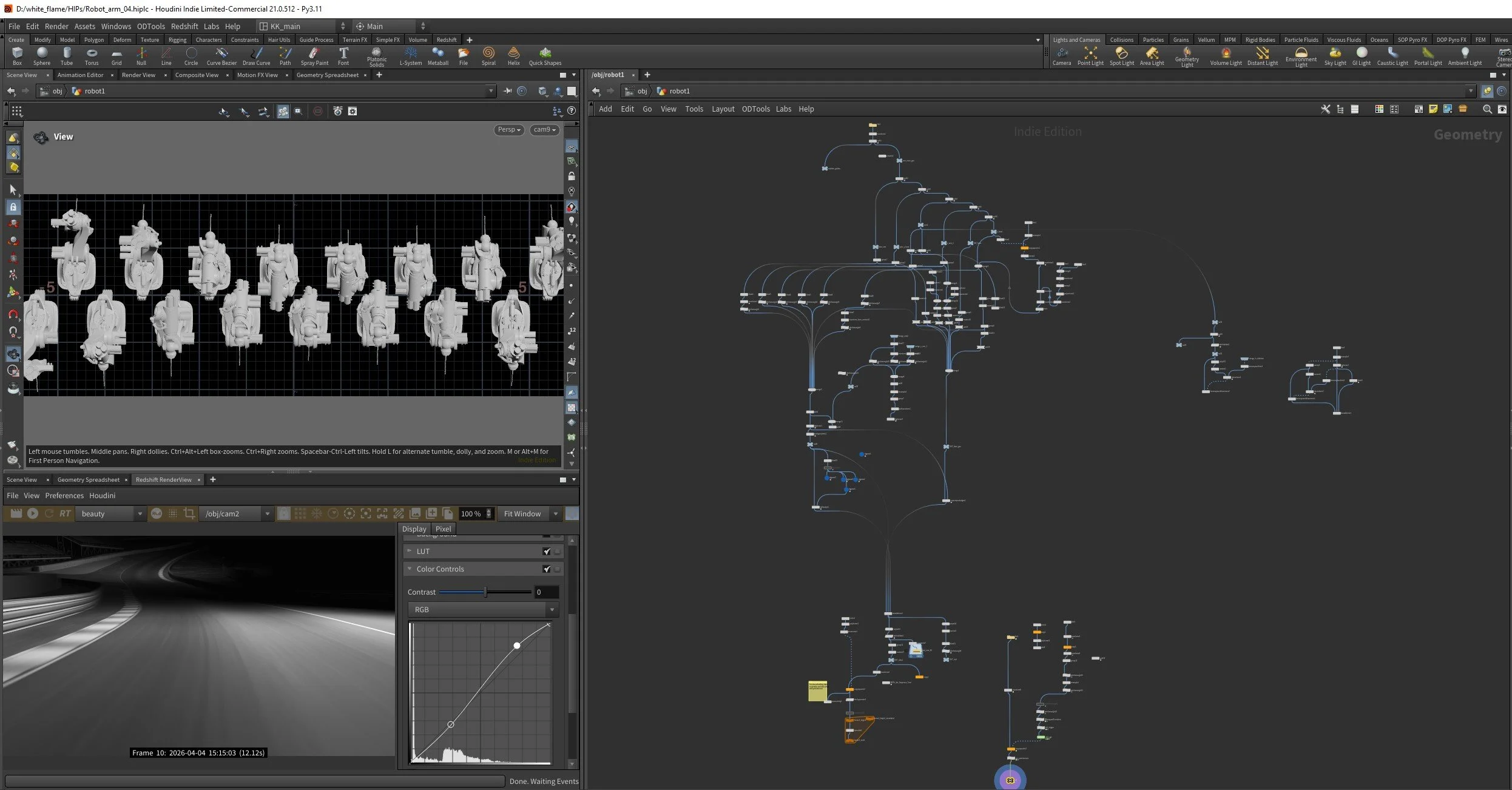This screenshot has height=790, width=1512.
Task: Select the L-System shelf tool
Action: click(x=411, y=56)
